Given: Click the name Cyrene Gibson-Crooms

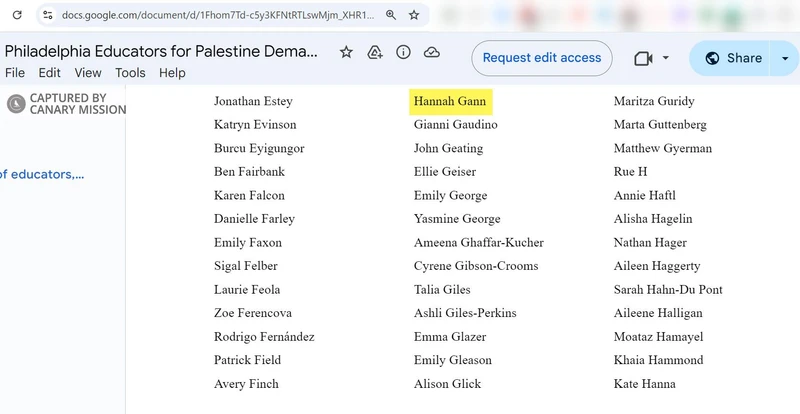Looking at the screenshot, I should [476, 266].
